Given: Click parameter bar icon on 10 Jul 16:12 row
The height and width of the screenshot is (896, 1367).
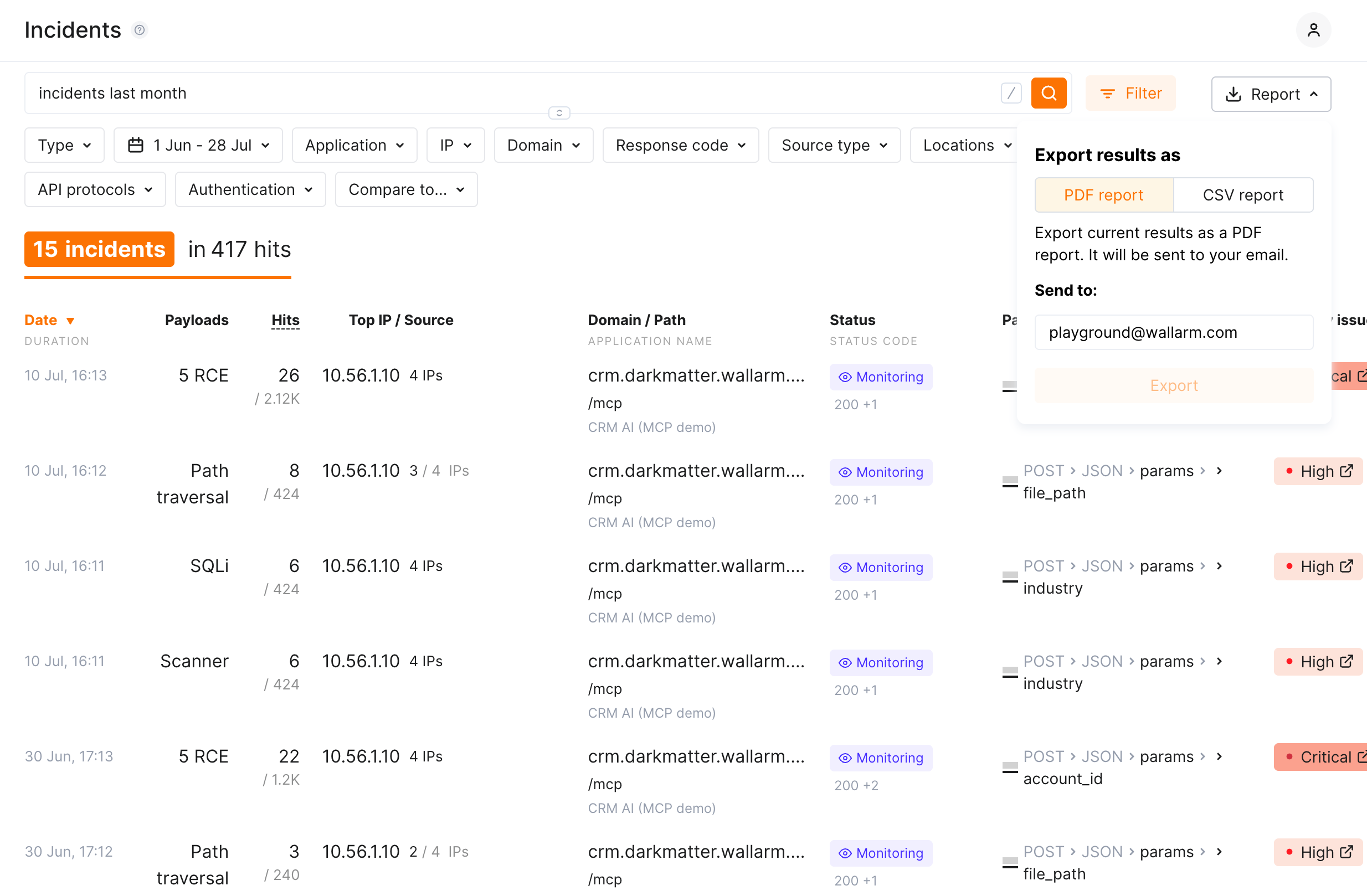Looking at the screenshot, I should point(1010,482).
